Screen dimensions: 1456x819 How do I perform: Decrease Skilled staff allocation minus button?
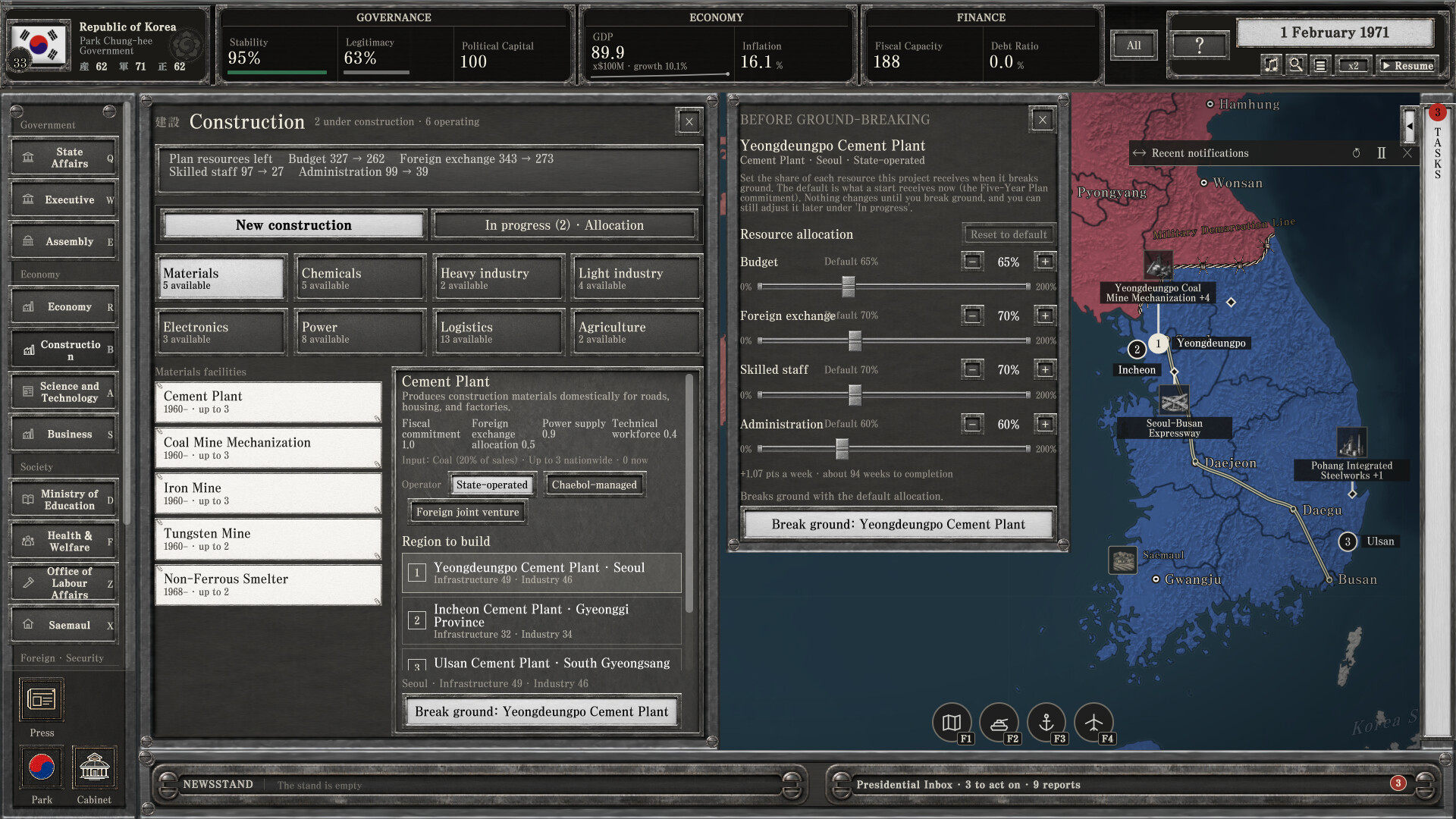(972, 369)
